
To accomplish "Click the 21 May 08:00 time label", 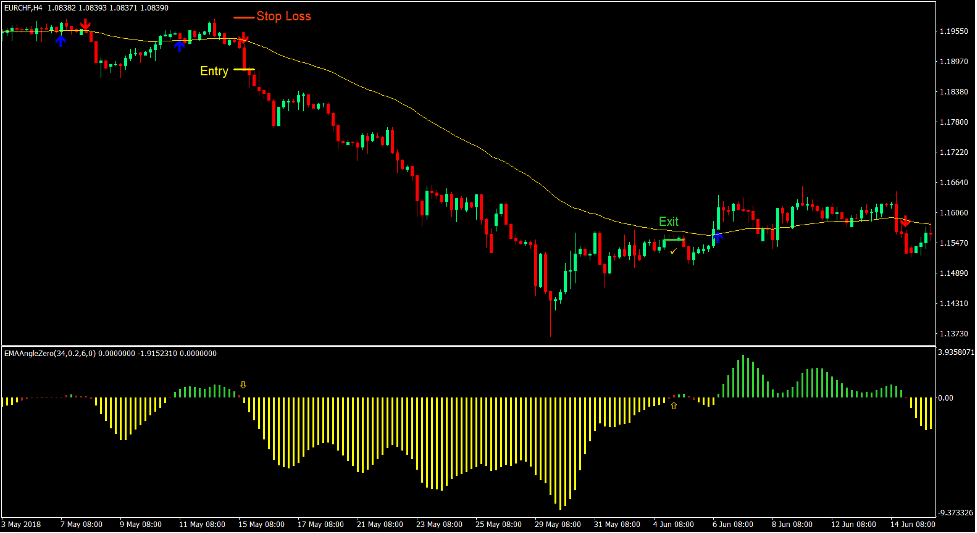I will pyautogui.click(x=379, y=524).
